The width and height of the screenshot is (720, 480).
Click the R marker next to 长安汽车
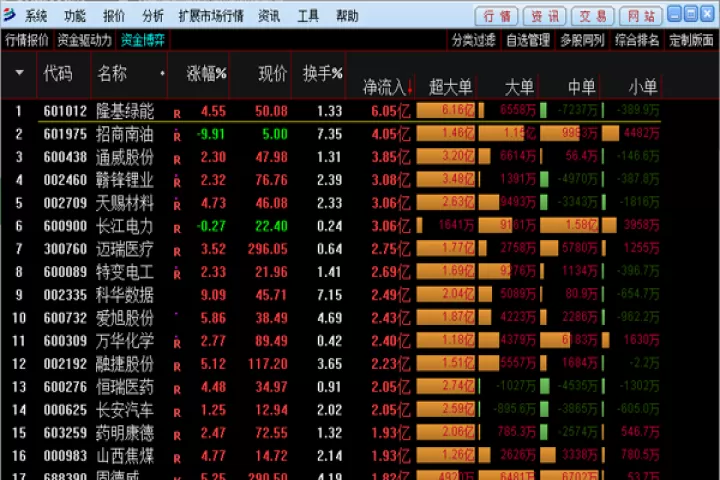[x=177, y=412]
